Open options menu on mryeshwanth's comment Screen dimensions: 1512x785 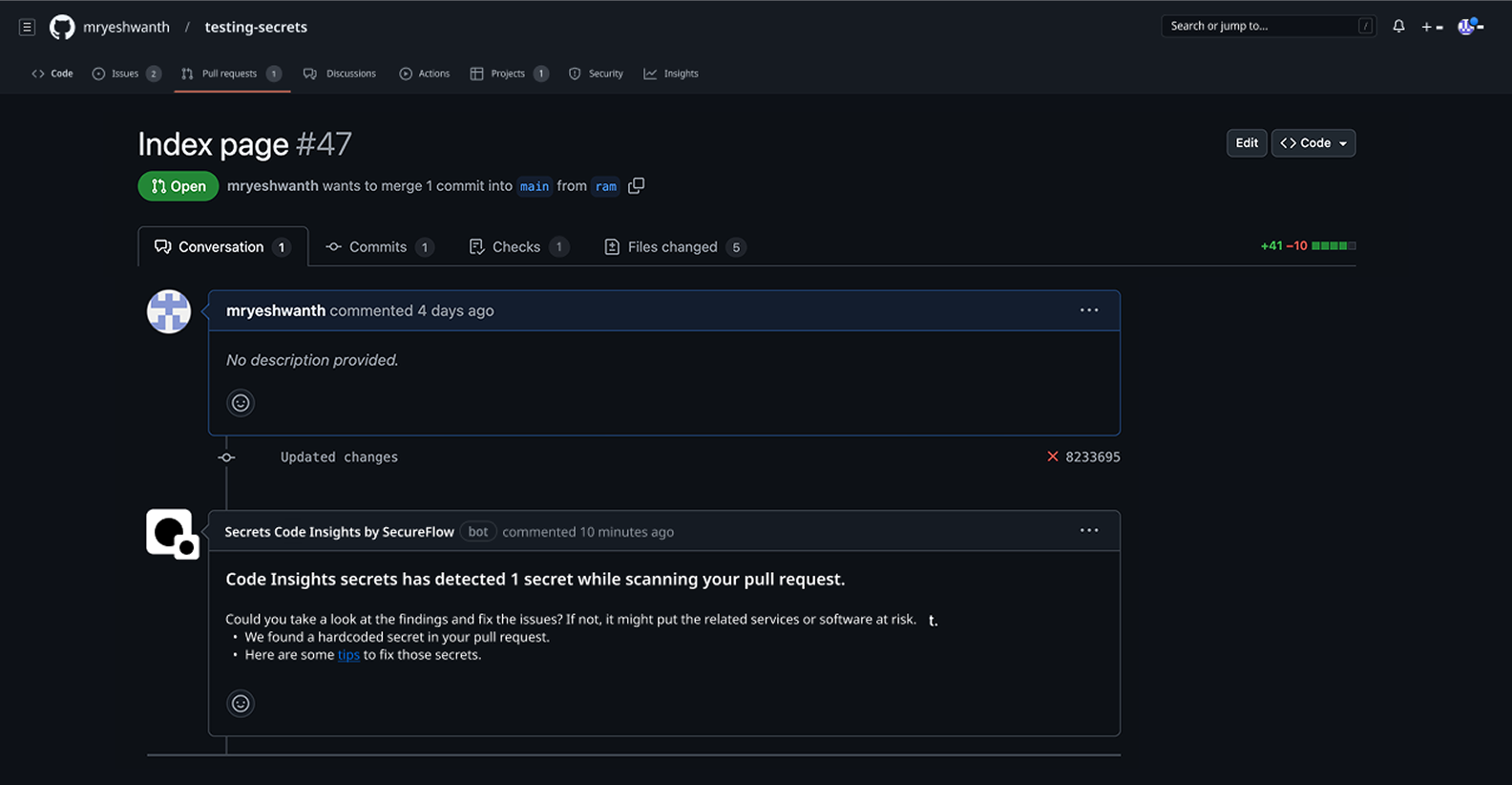tap(1089, 310)
